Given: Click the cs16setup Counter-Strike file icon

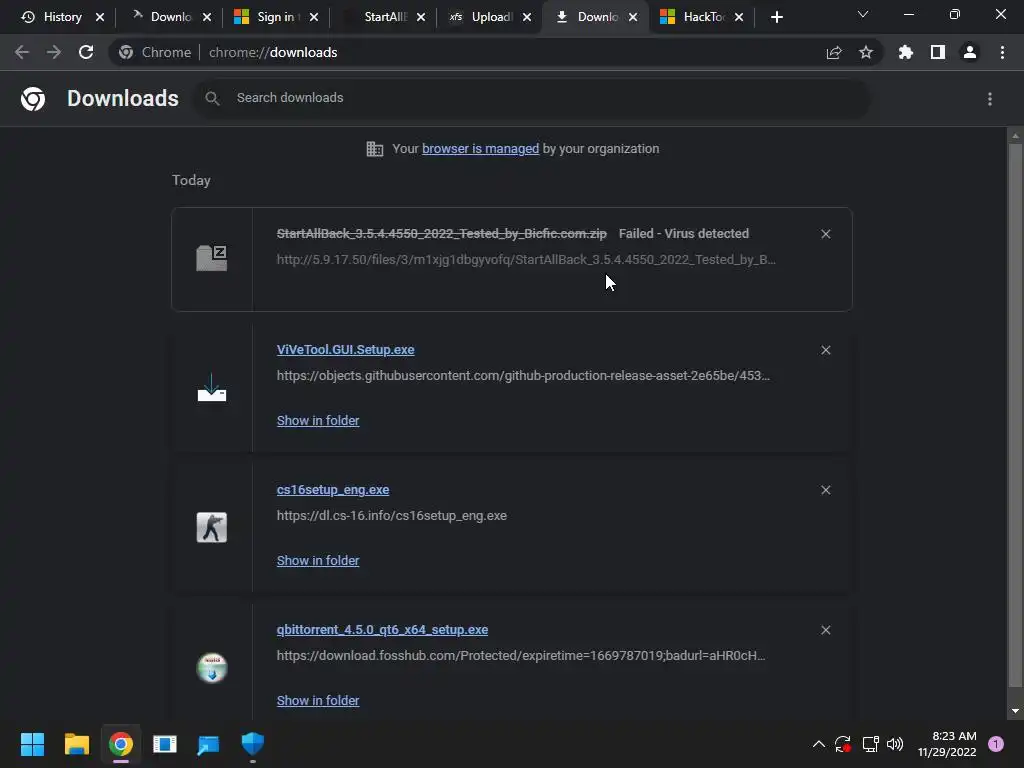Looking at the screenshot, I should pyautogui.click(x=212, y=527).
